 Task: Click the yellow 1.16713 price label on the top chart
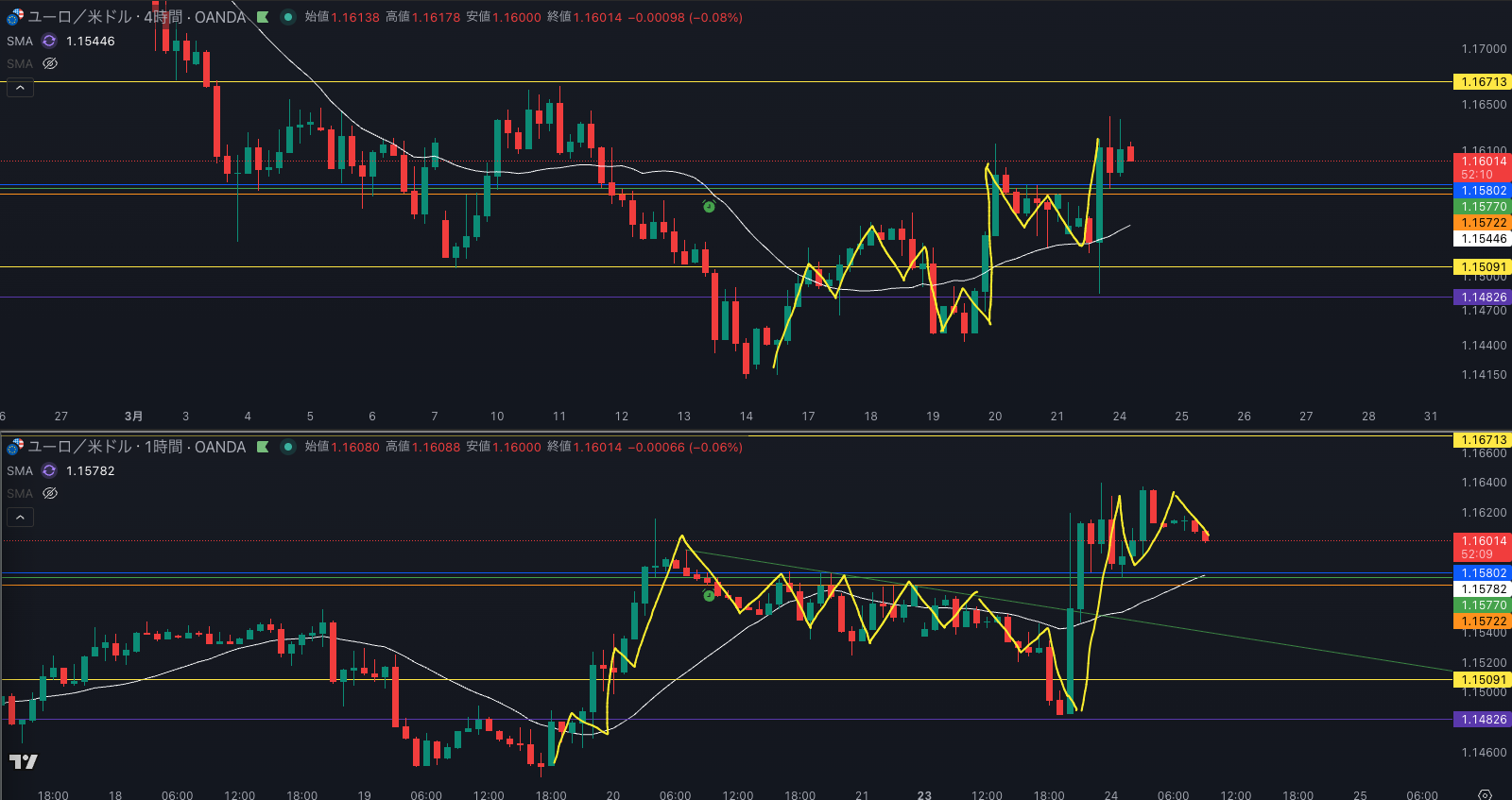coord(1482,82)
